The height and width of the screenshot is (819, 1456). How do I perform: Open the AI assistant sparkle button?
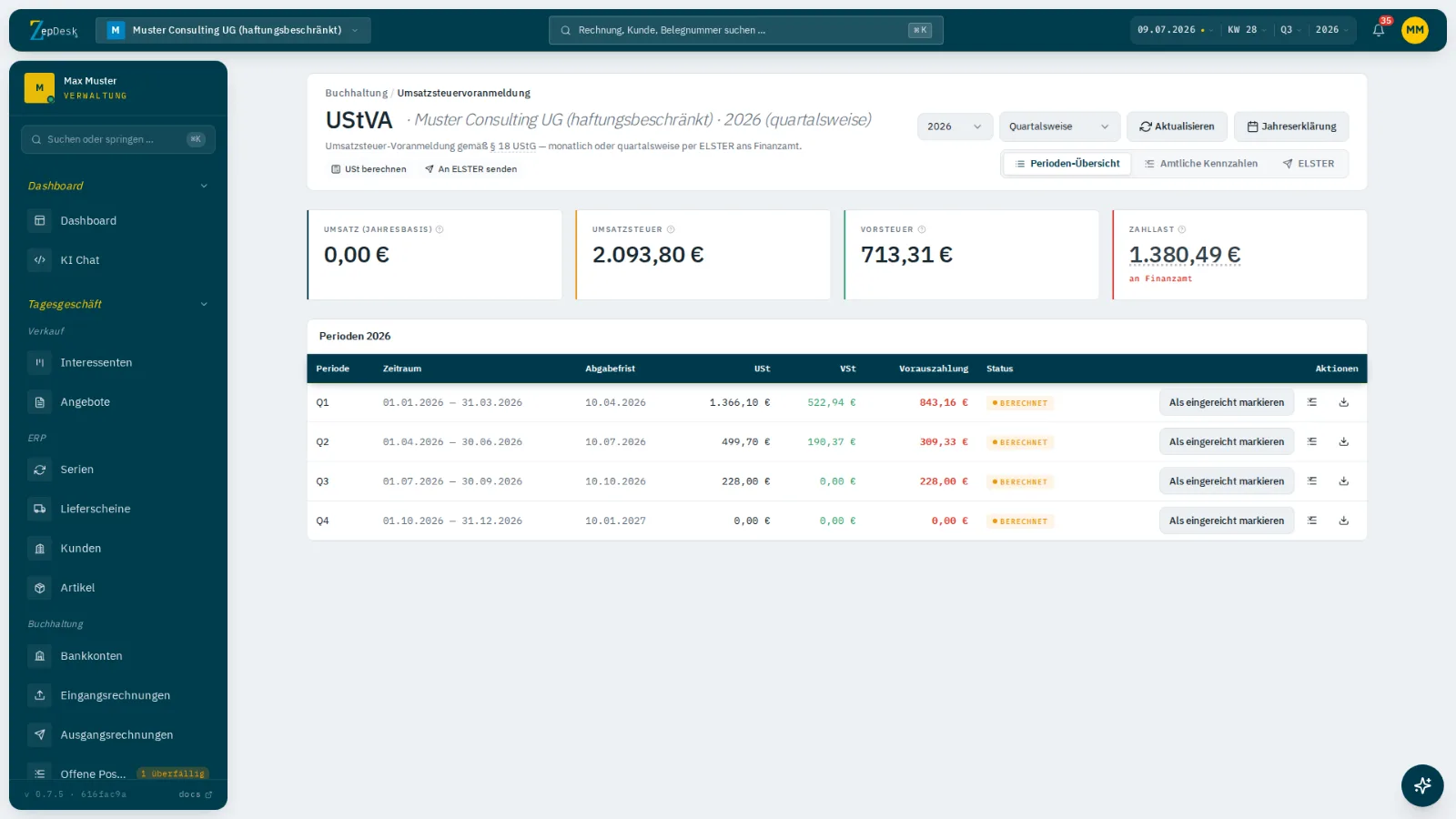(x=1422, y=785)
